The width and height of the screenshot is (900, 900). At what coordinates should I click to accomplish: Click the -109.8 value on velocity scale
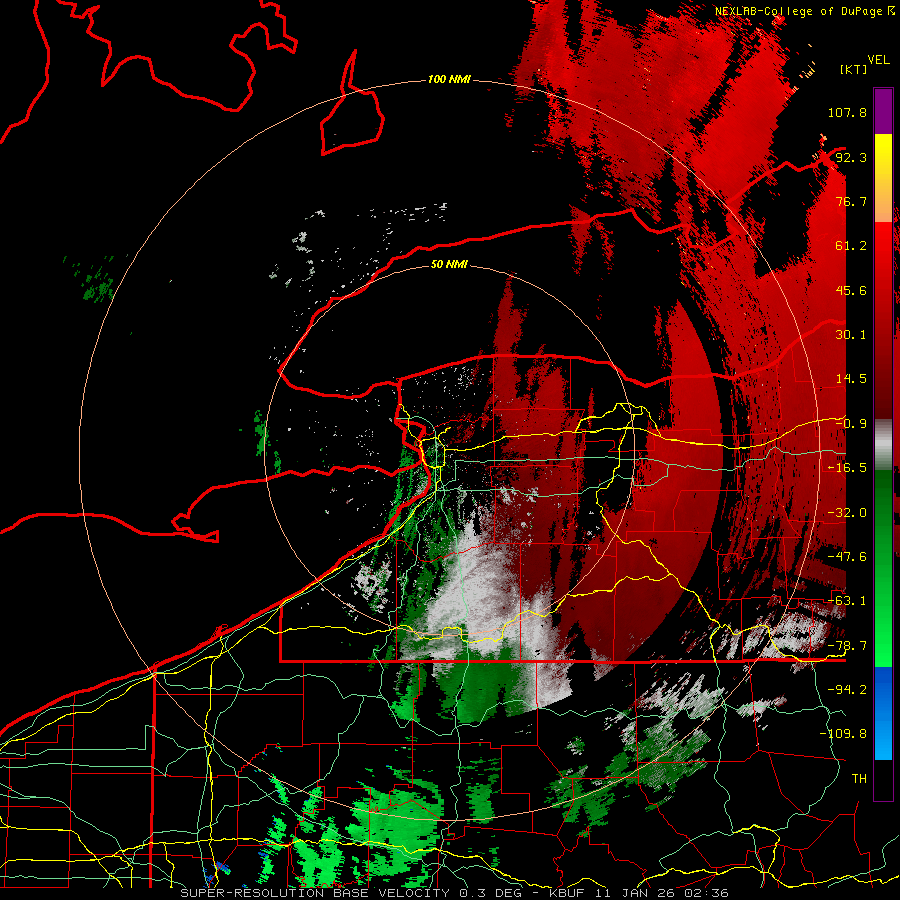[x=844, y=734]
